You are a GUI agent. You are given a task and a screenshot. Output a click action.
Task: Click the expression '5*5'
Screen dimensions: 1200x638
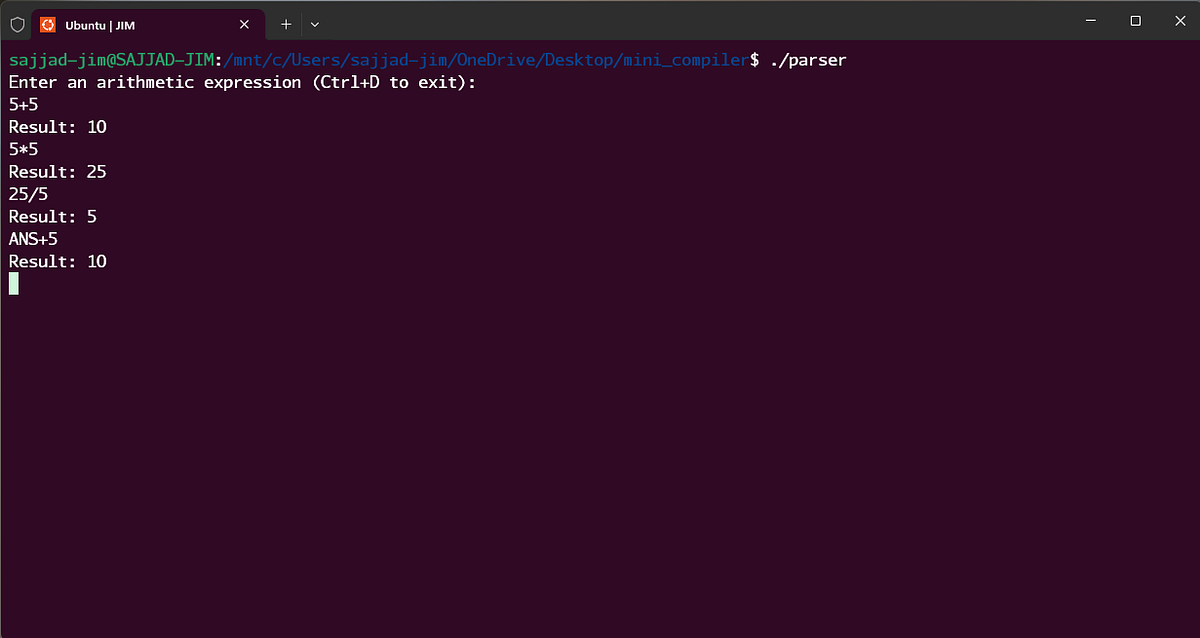23,148
